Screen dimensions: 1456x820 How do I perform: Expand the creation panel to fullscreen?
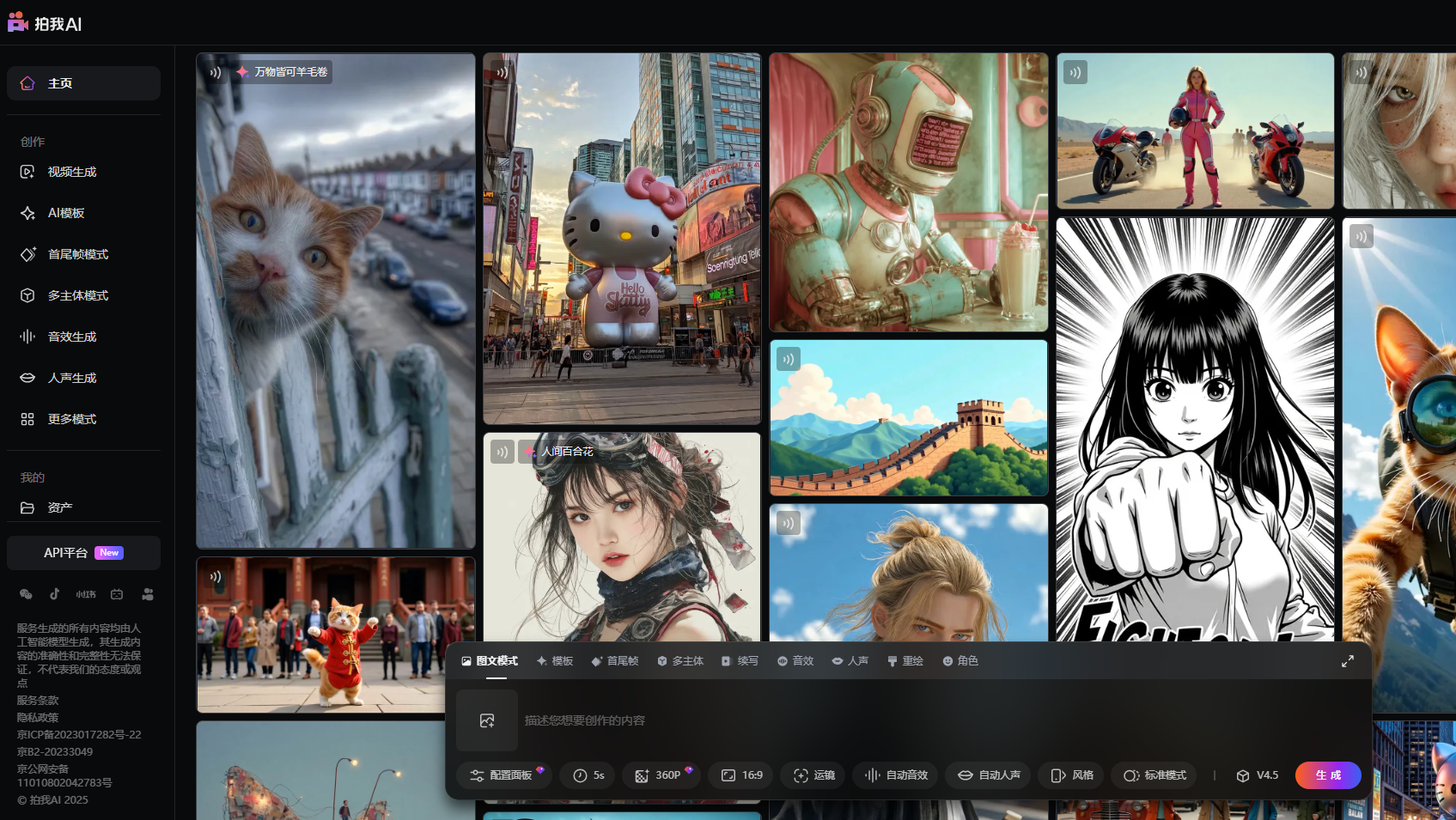1347,661
